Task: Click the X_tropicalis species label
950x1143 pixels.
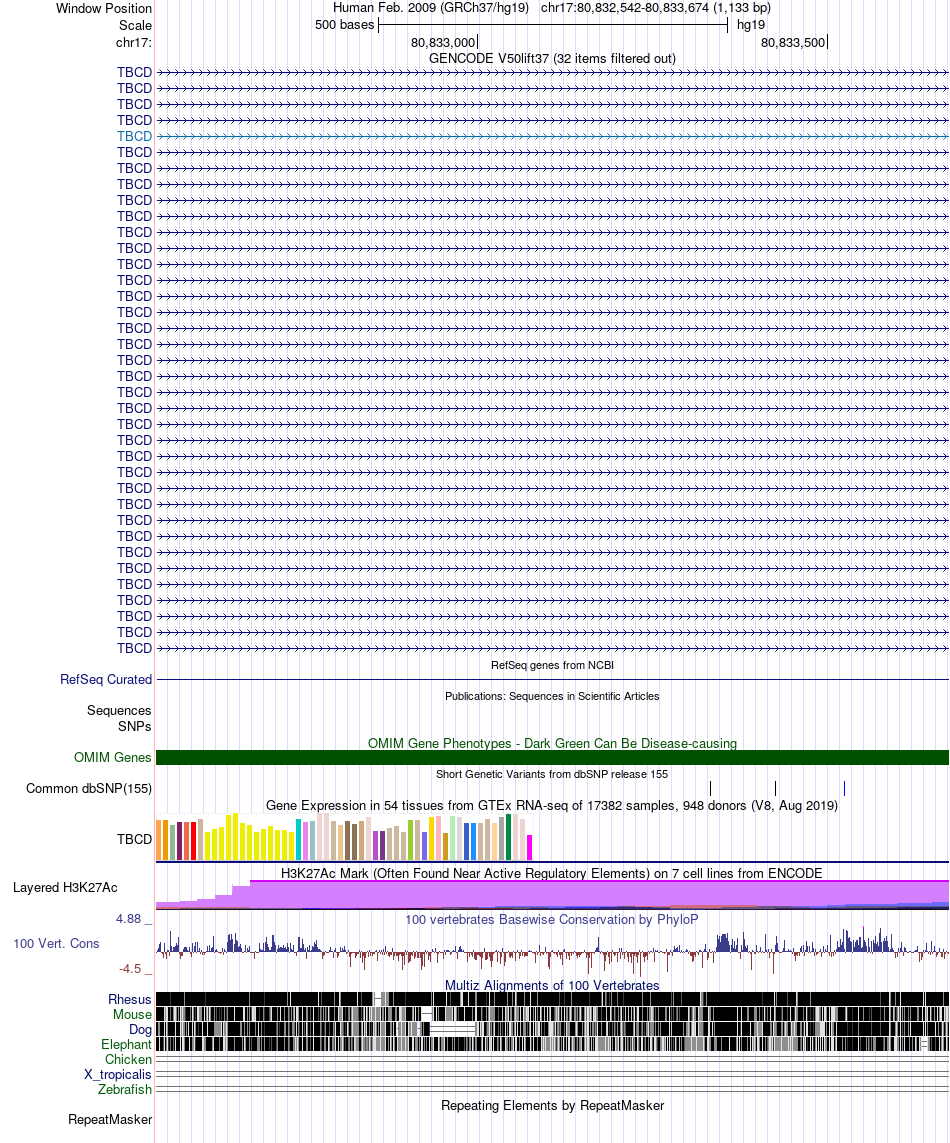Action: (x=117, y=1074)
